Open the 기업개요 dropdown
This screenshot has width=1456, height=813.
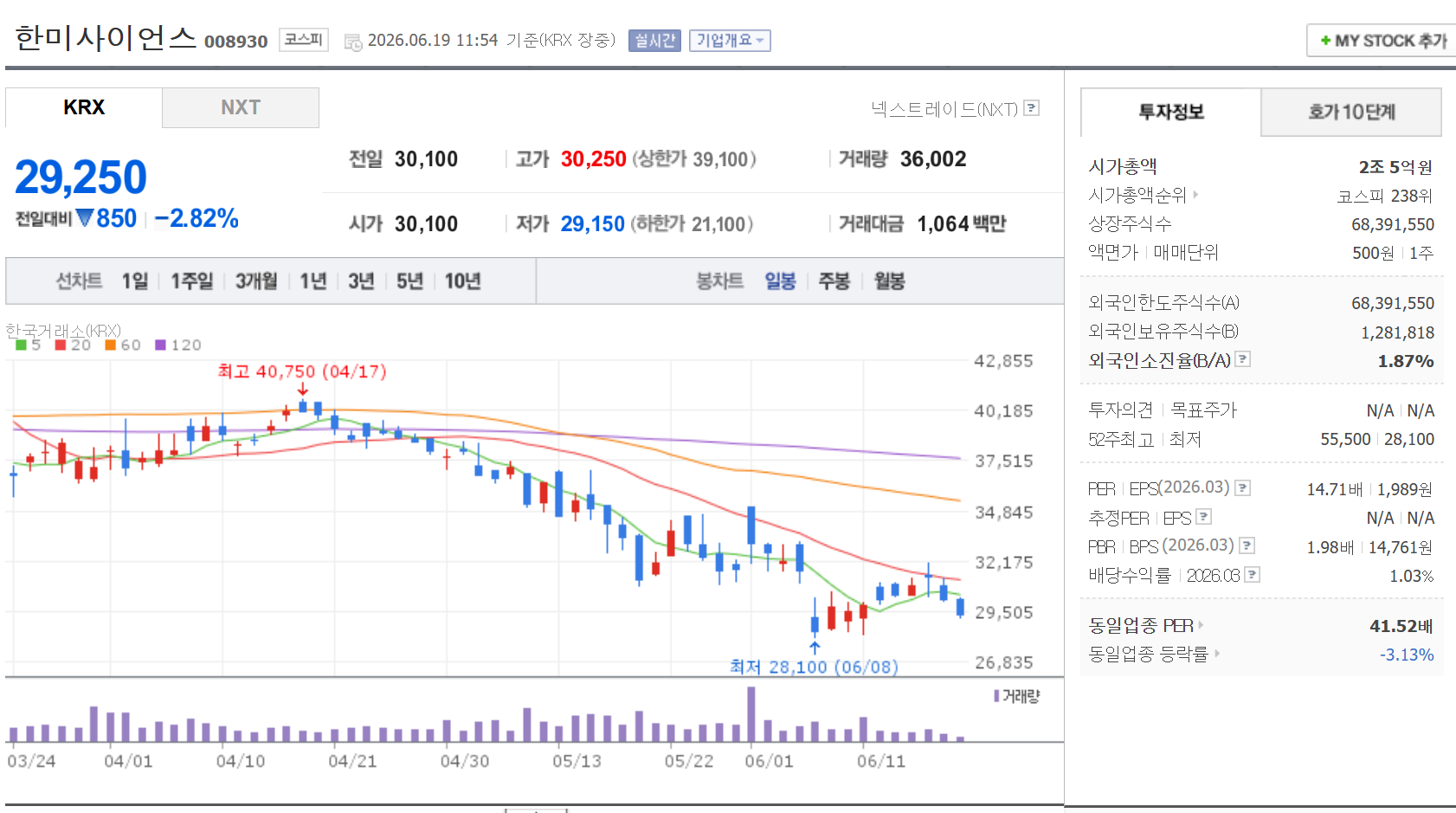(x=730, y=41)
